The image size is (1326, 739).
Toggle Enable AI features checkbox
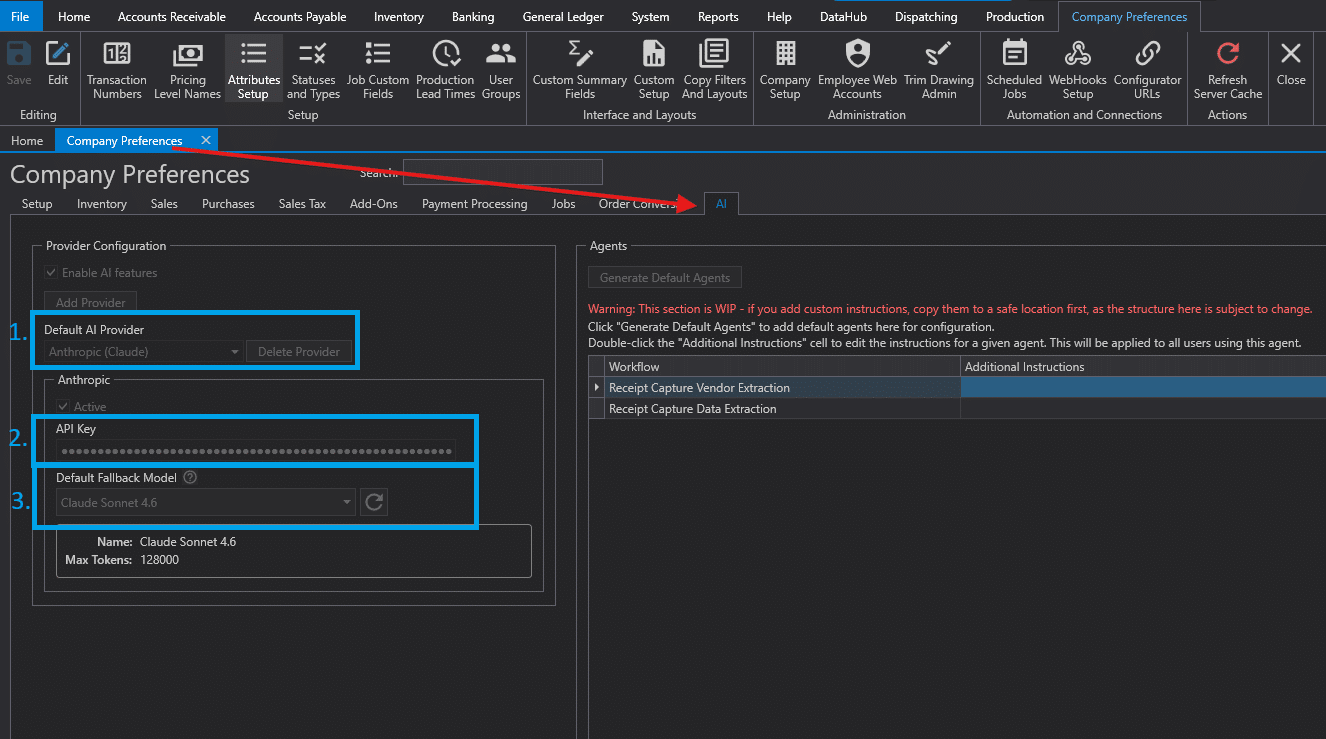point(51,273)
